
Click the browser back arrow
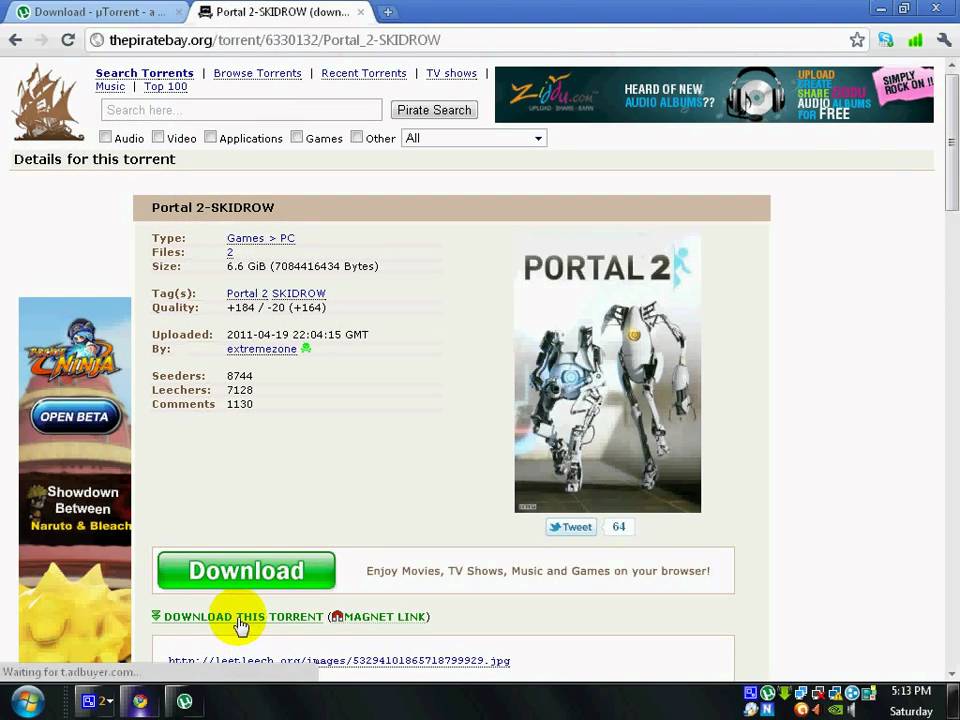(x=15, y=40)
